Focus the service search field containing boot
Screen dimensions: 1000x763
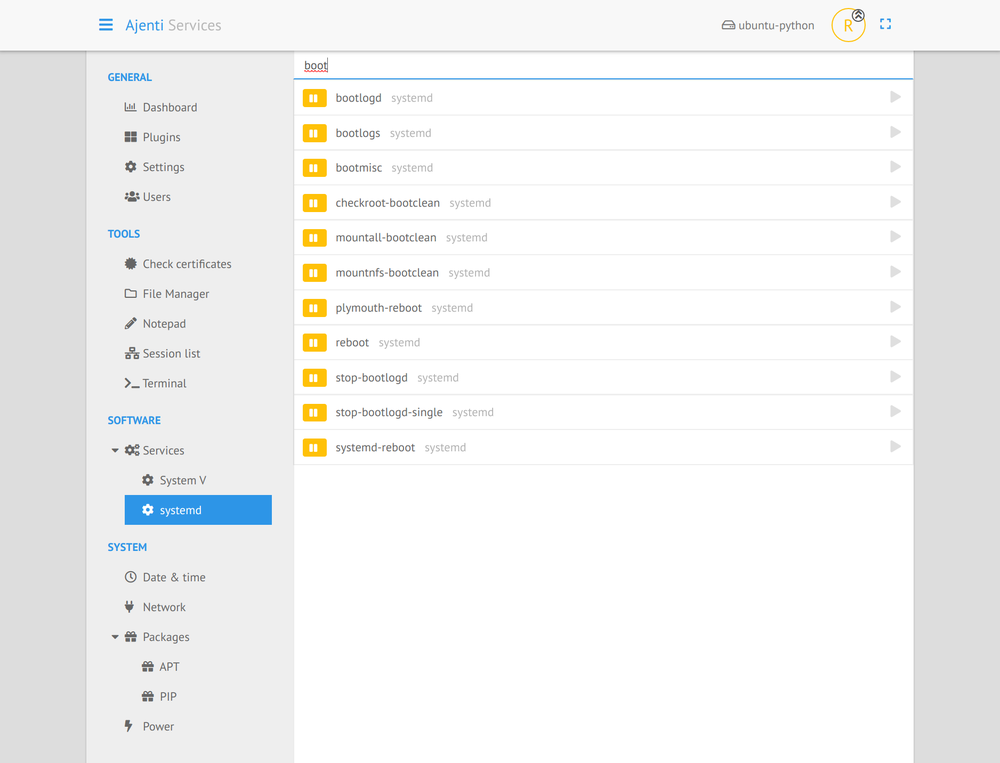(603, 65)
